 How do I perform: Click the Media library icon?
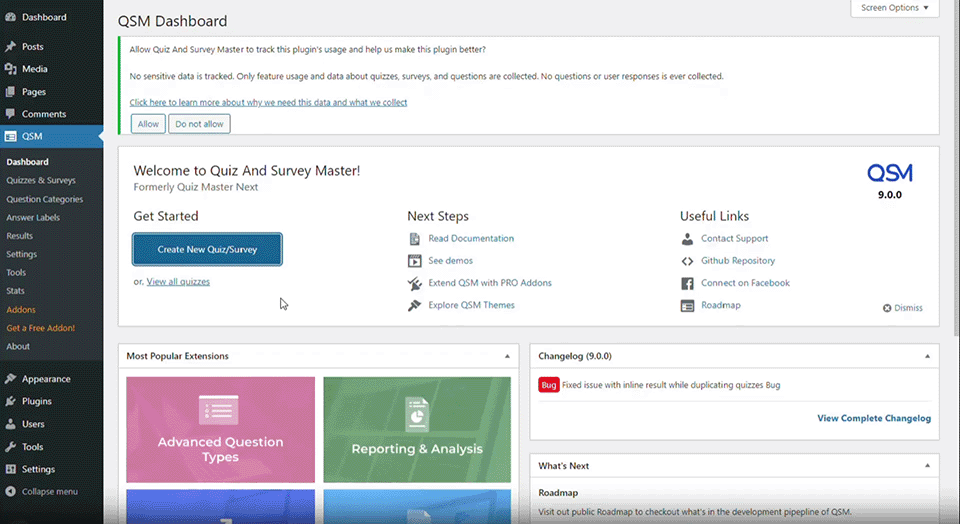coord(10,69)
